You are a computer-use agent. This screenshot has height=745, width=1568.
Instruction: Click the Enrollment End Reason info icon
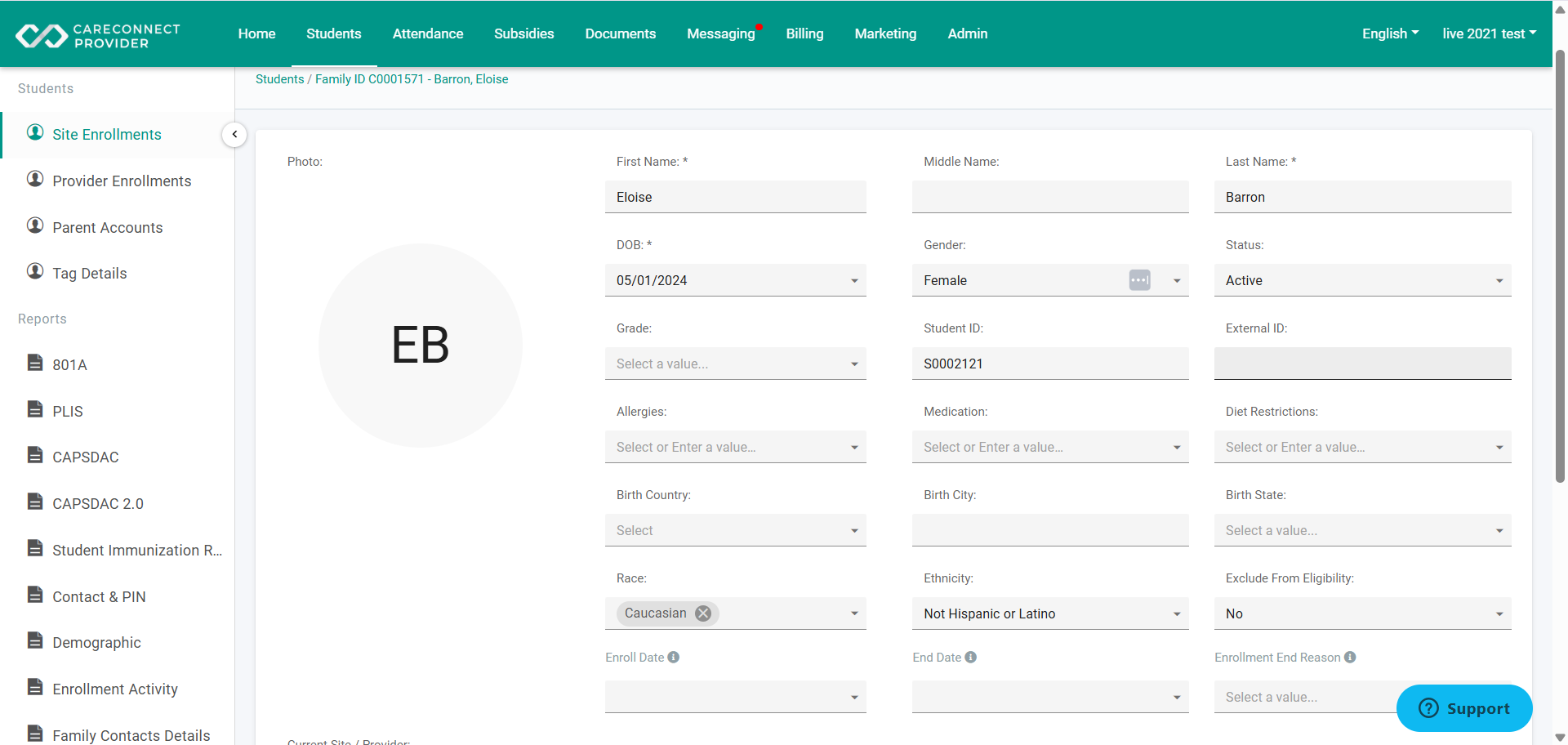click(x=1351, y=658)
